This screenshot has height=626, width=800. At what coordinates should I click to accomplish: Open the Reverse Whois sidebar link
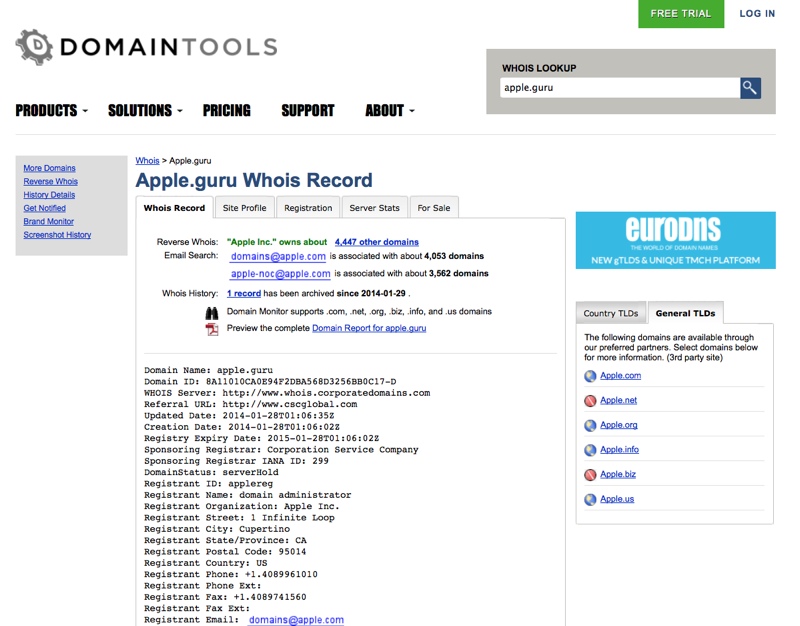(51, 181)
